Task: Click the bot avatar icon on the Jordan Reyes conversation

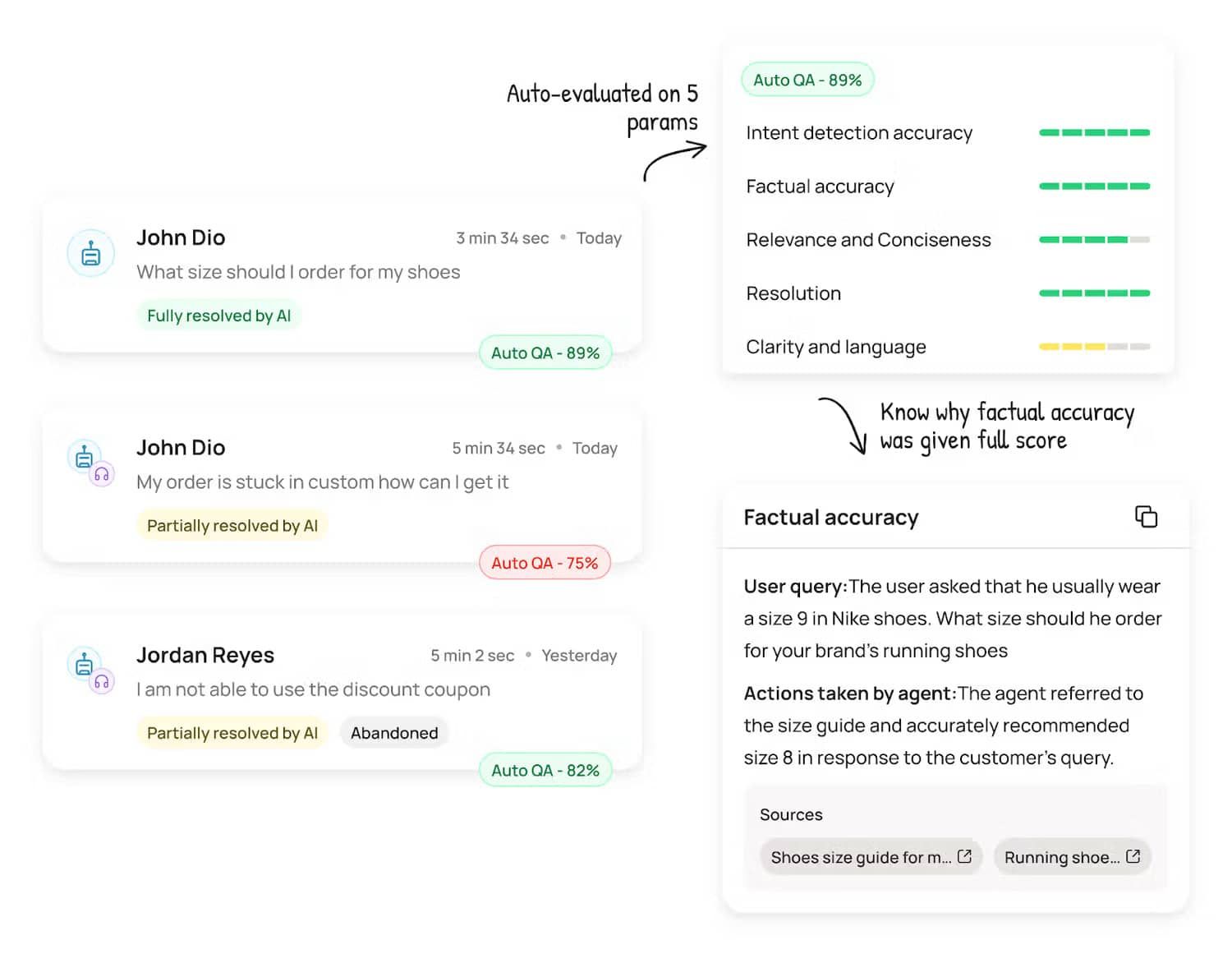Action: [x=84, y=663]
